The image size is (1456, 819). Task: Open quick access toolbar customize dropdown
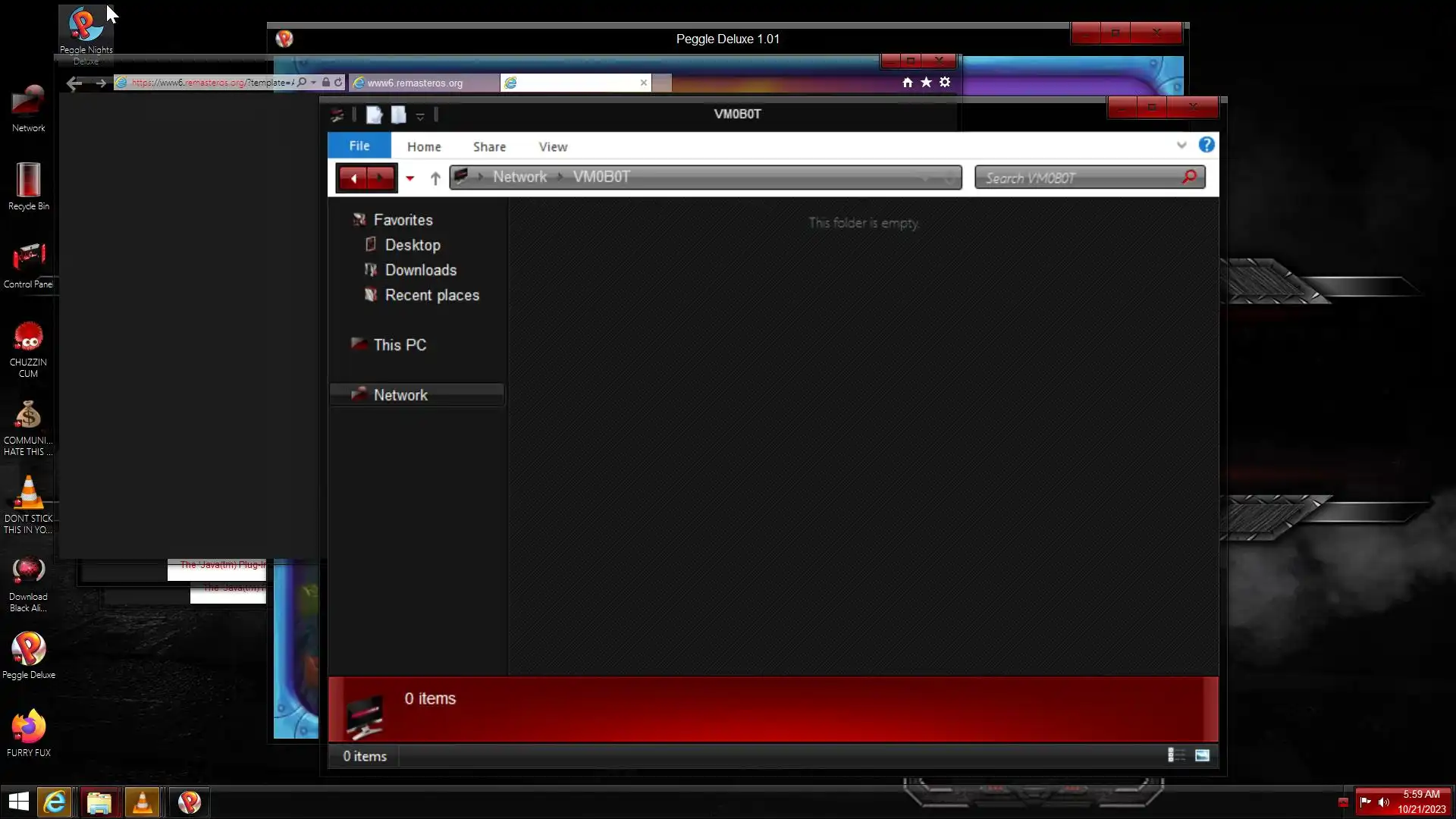(x=420, y=116)
